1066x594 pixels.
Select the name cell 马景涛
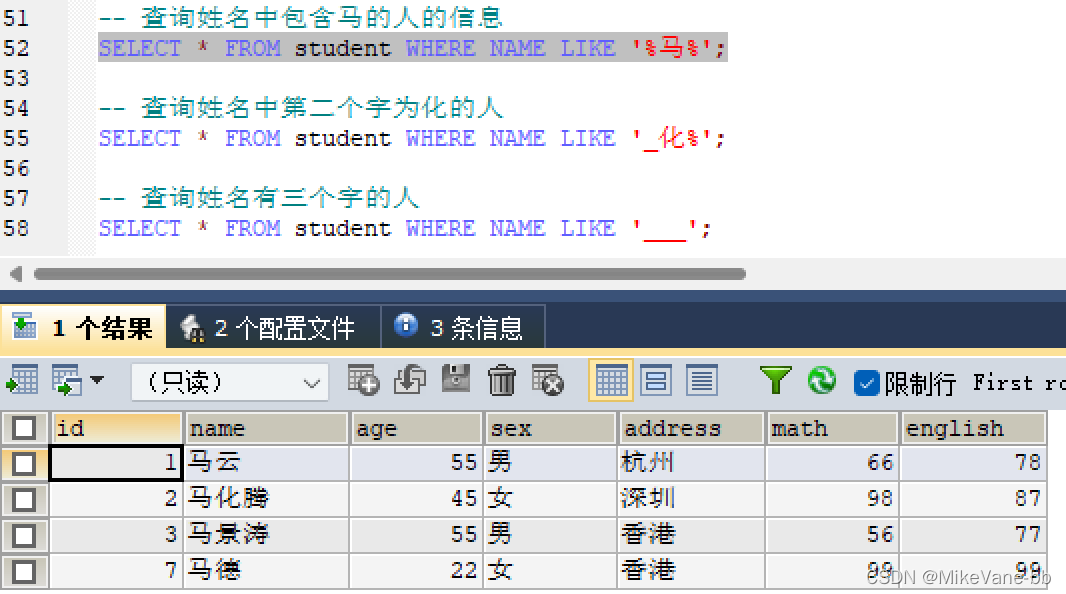tap(266, 534)
